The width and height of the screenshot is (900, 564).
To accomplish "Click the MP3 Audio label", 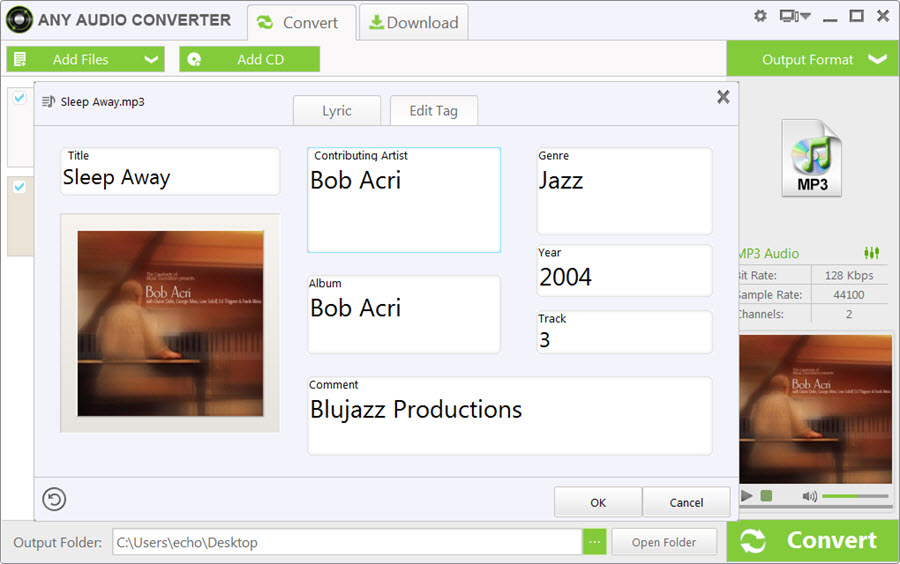I will [x=769, y=253].
